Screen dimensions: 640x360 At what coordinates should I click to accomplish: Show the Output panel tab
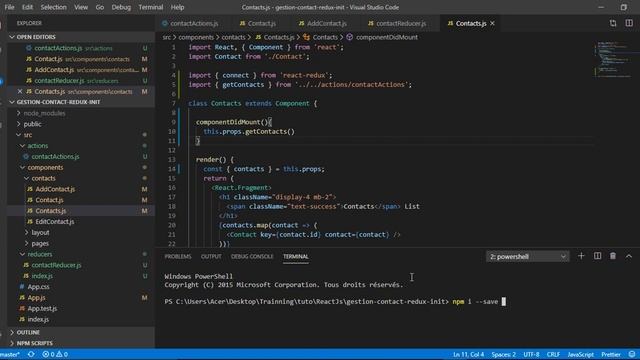(211, 256)
